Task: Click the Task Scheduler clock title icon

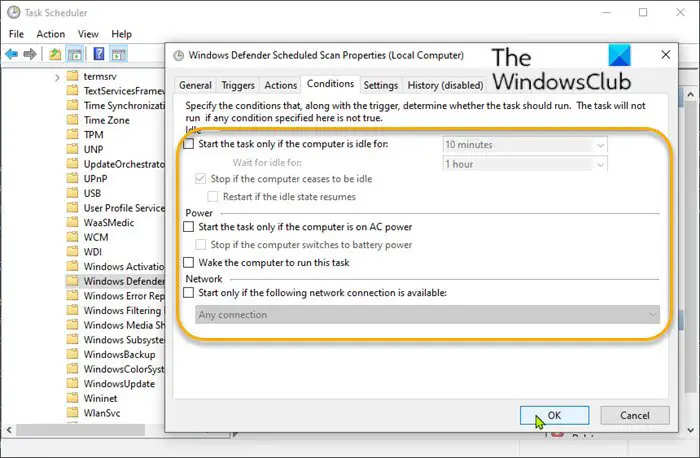Action: pos(14,12)
